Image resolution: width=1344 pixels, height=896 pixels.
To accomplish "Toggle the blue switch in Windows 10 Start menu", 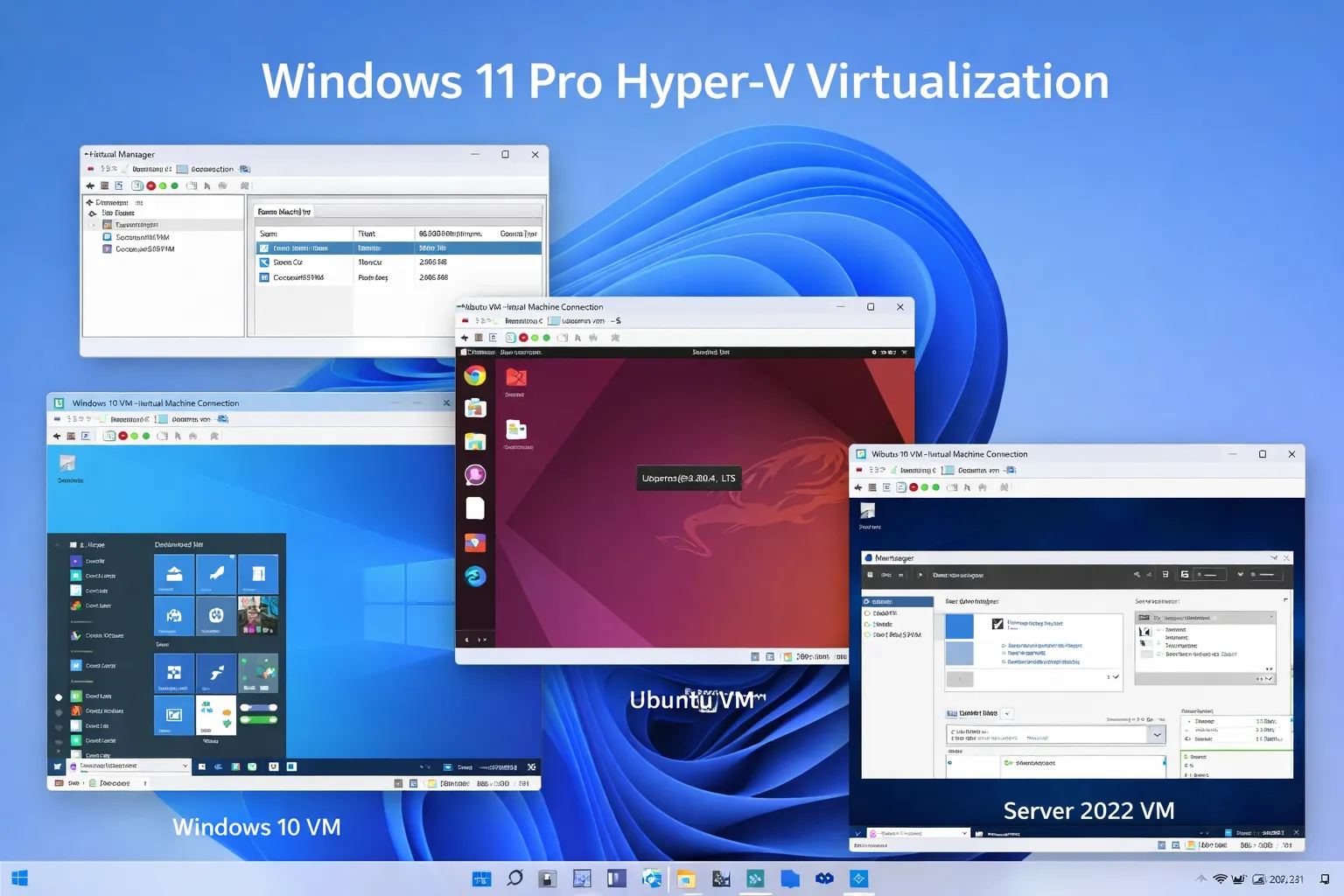I will click(x=258, y=707).
